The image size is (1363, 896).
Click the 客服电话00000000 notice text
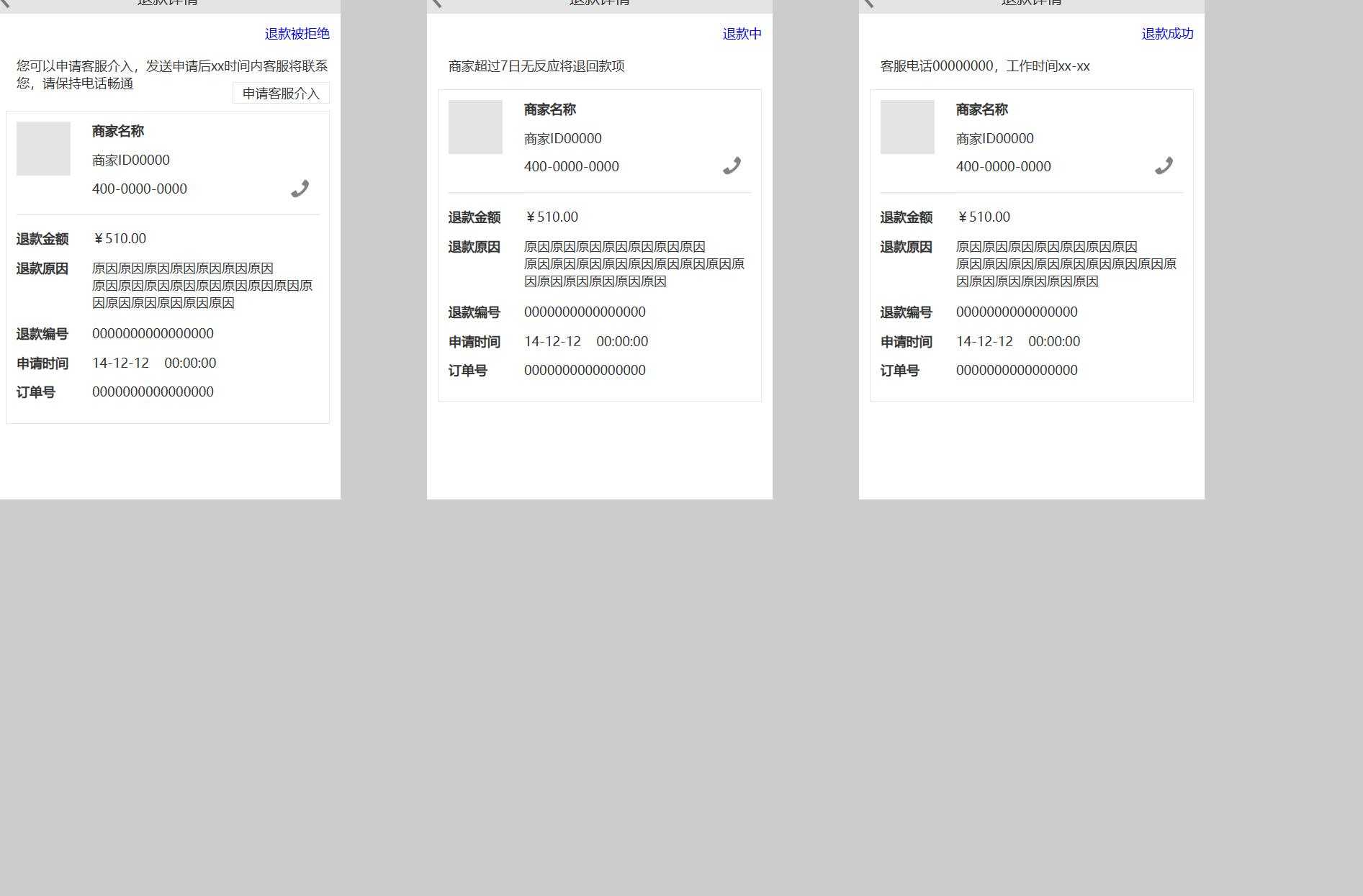tap(984, 66)
